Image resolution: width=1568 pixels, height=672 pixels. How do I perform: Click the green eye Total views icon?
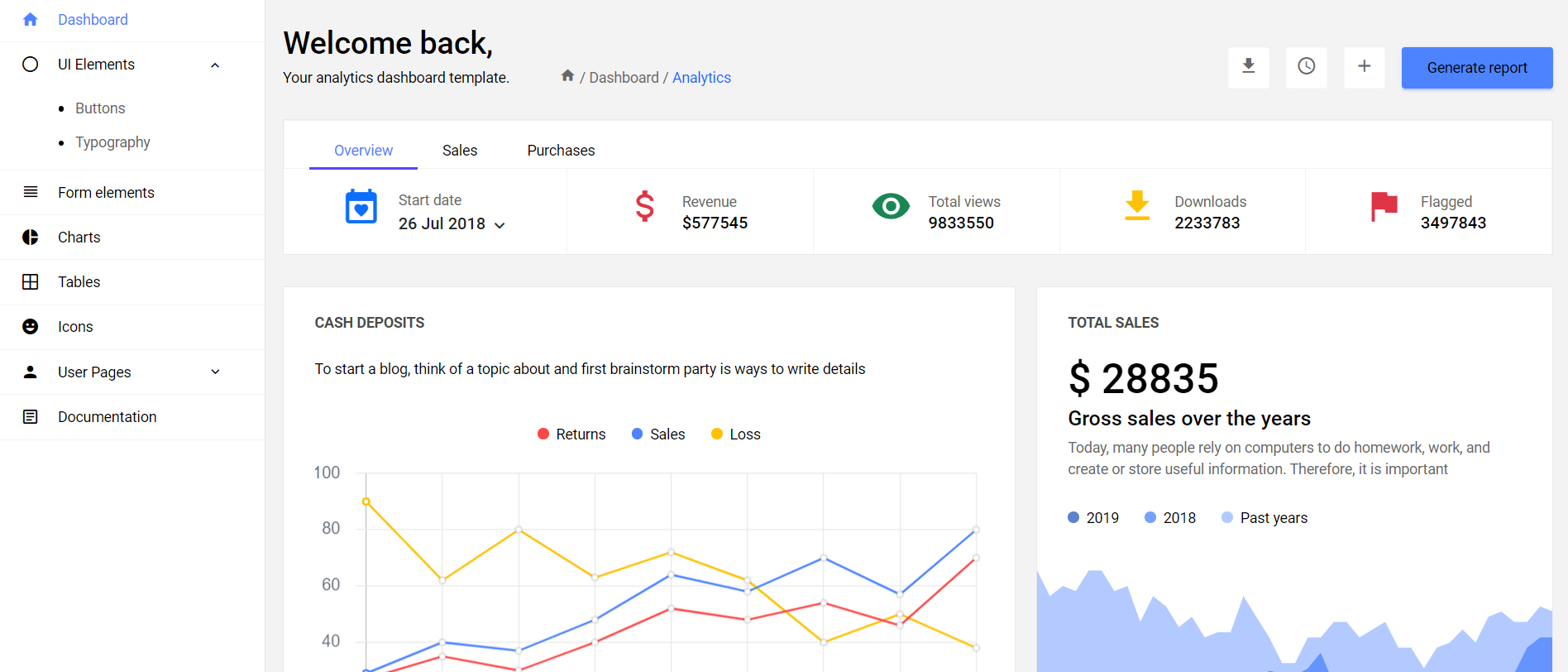(x=890, y=206)
